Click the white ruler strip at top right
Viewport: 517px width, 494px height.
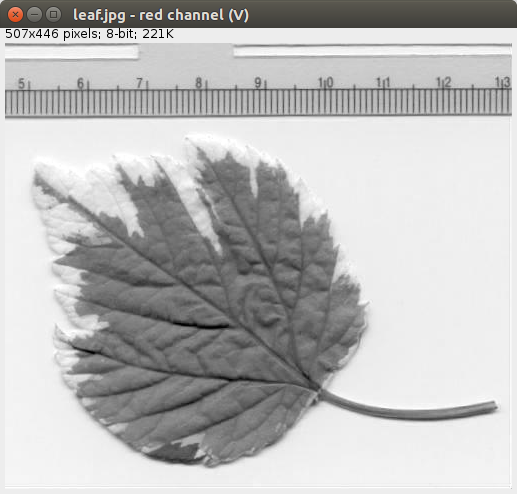click(x=373, y=51)
